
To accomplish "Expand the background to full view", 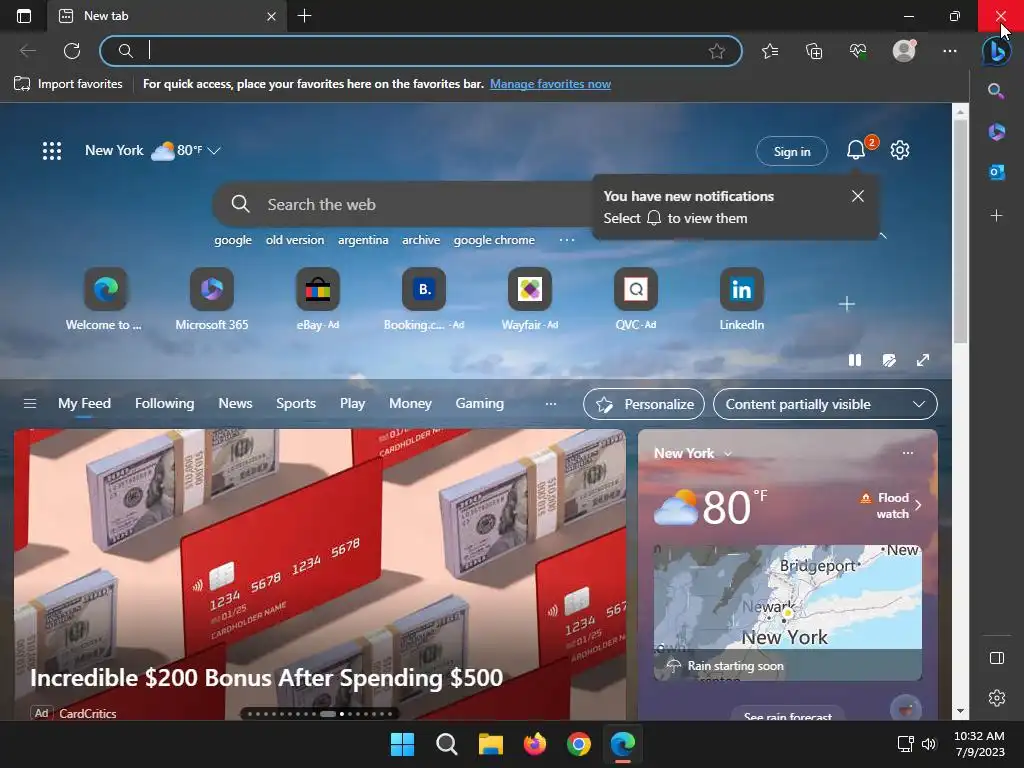I will 923,360.
